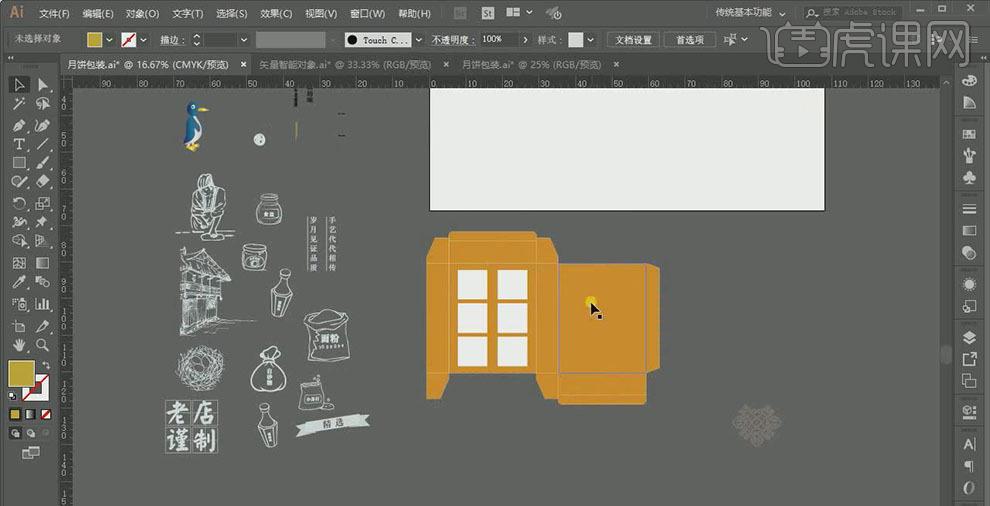
Task: Select the Rectangle shape tool
Action: [19, 163]
